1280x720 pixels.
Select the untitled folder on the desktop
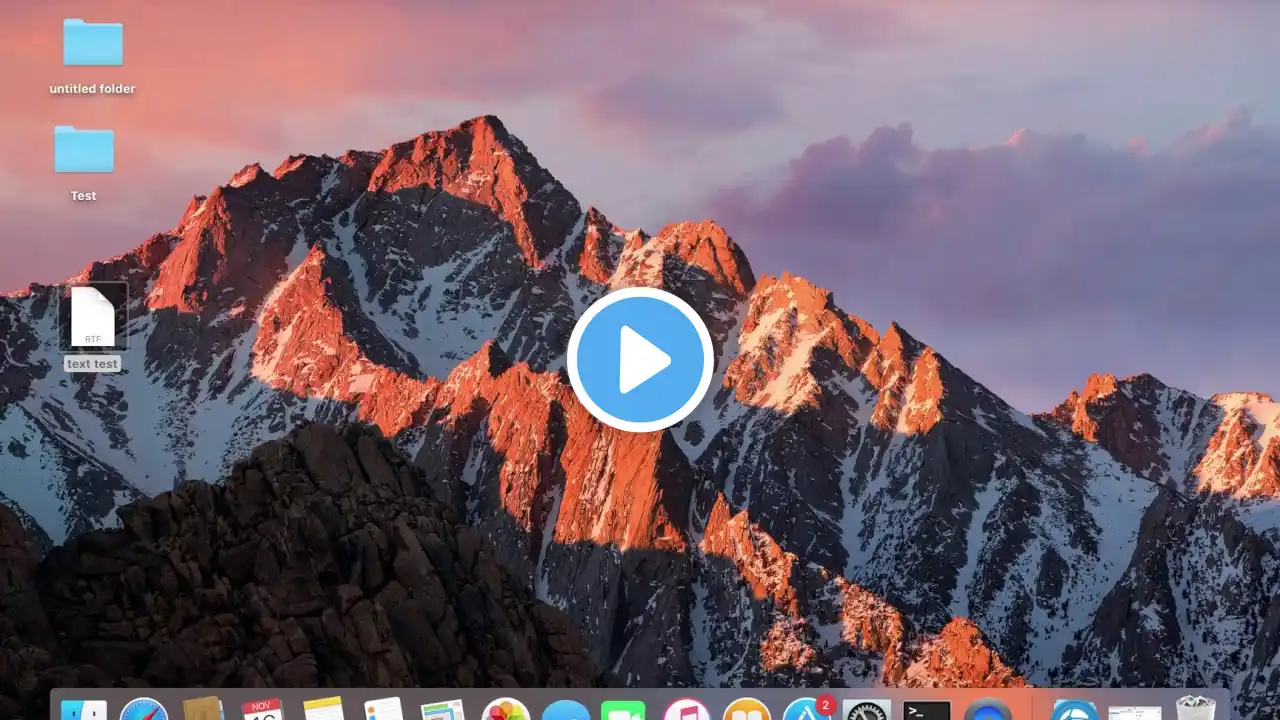[x=93, y=43]
